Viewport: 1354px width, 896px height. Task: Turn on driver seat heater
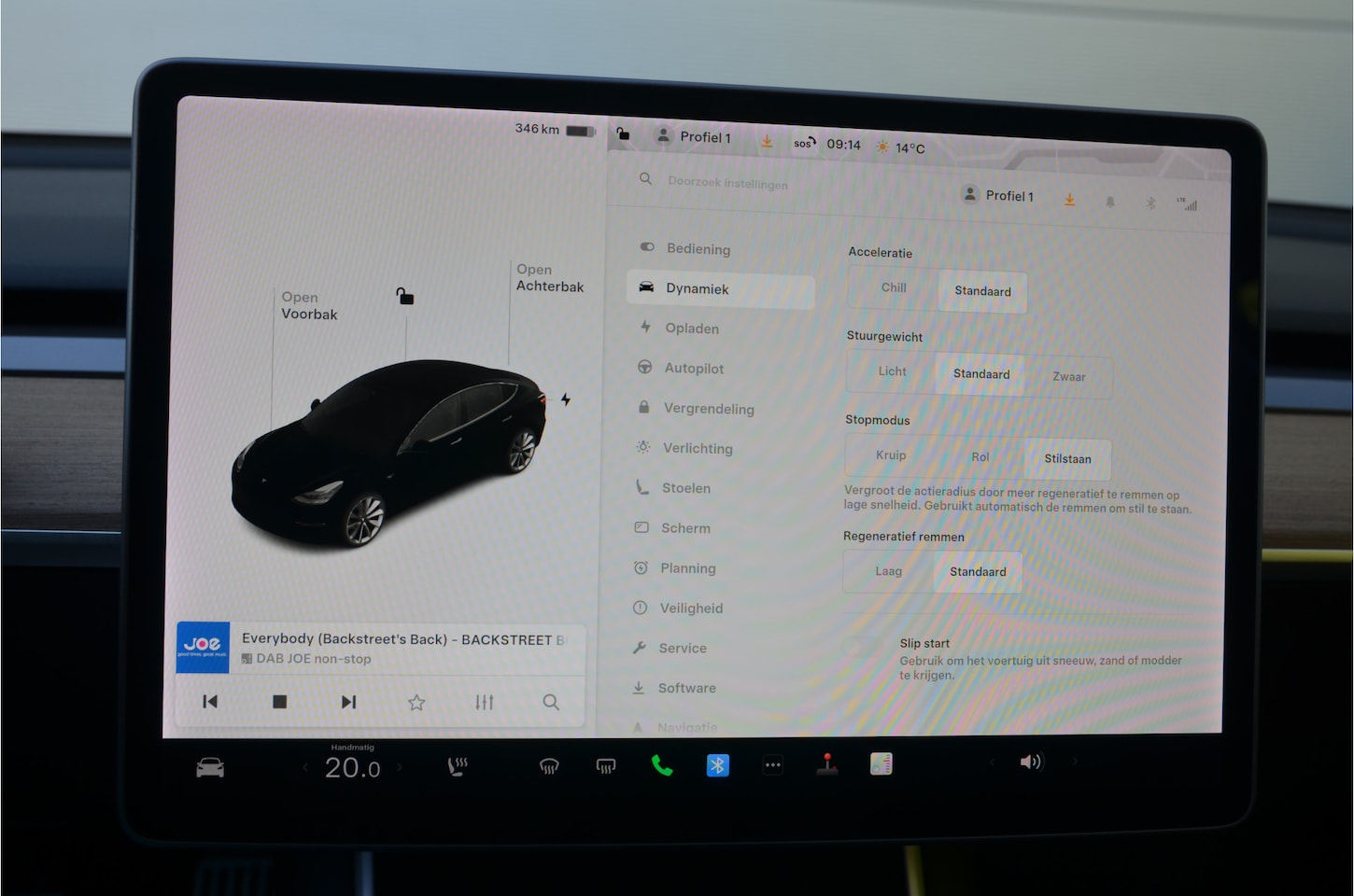point(458,767)
